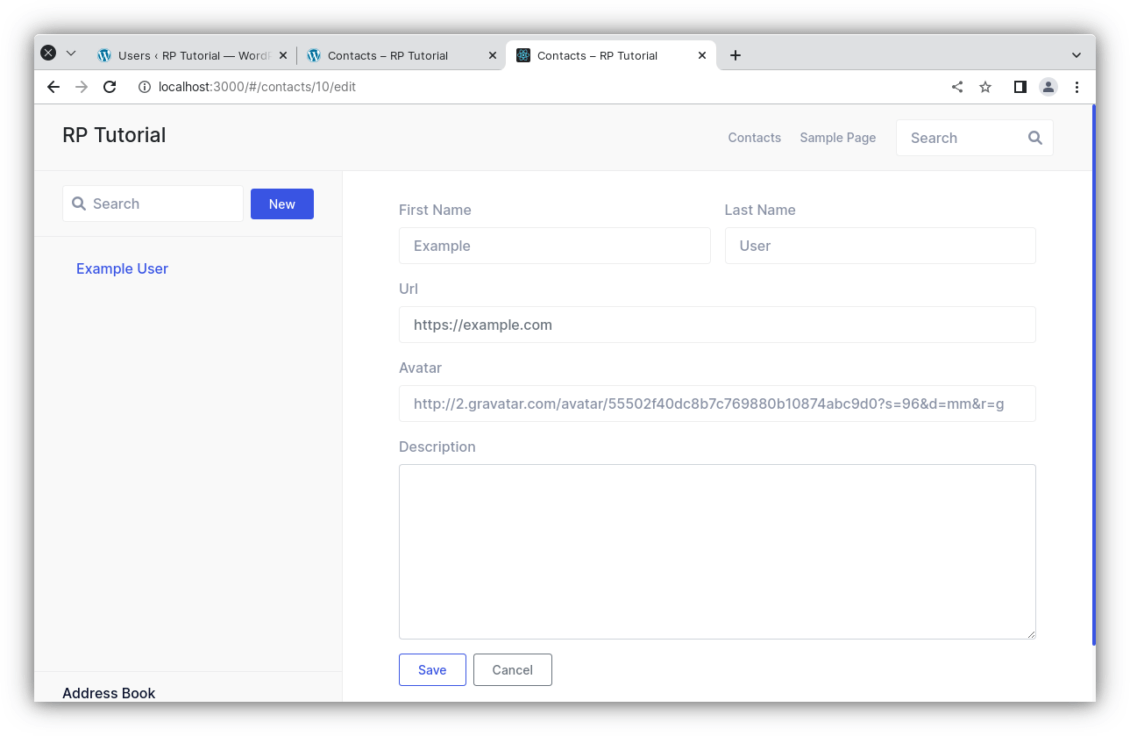Reload the page with refresh icon

pos(110,87)
